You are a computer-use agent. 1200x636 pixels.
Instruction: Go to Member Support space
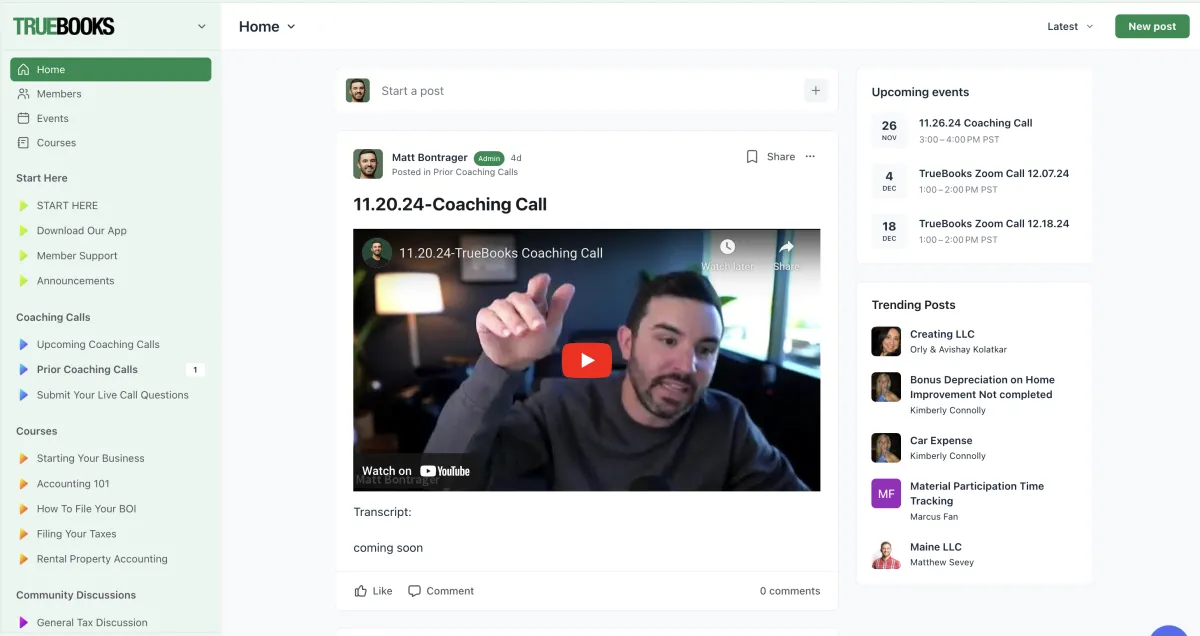77,256
